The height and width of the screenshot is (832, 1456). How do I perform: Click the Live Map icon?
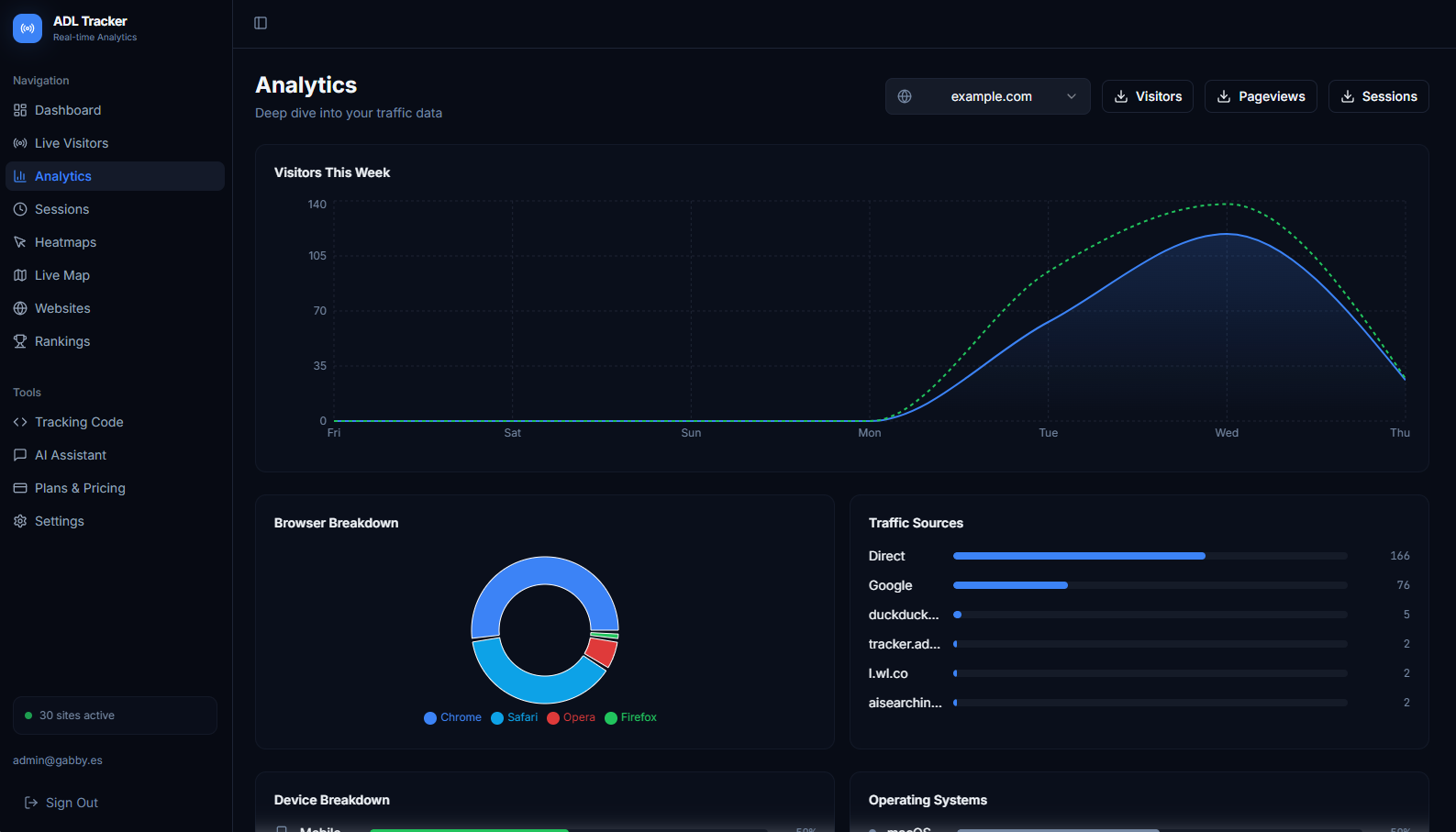pos(20,275)
